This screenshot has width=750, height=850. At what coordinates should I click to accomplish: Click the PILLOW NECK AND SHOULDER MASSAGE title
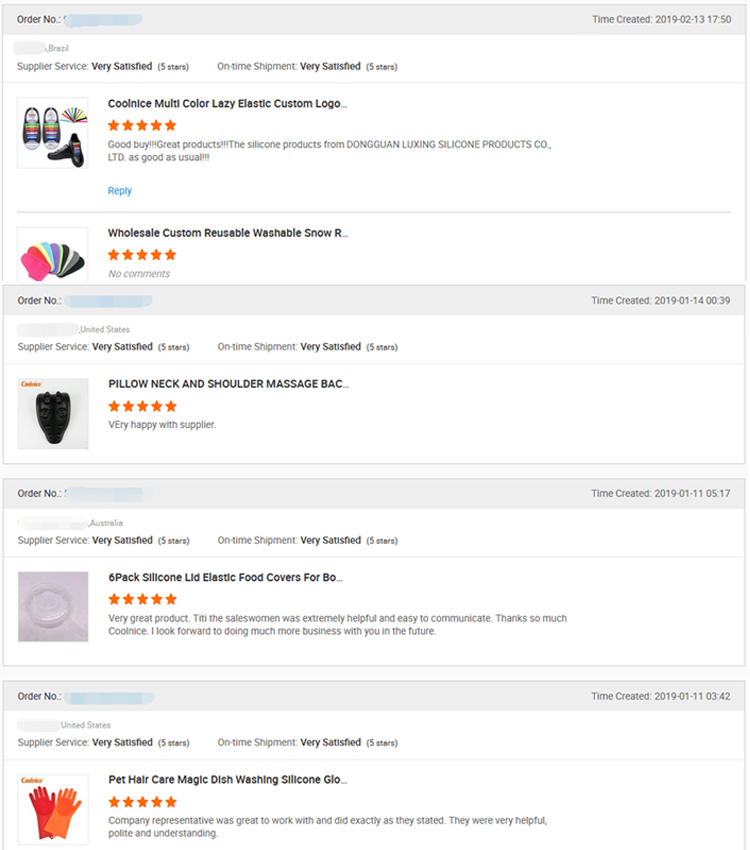tap(228, 383)
